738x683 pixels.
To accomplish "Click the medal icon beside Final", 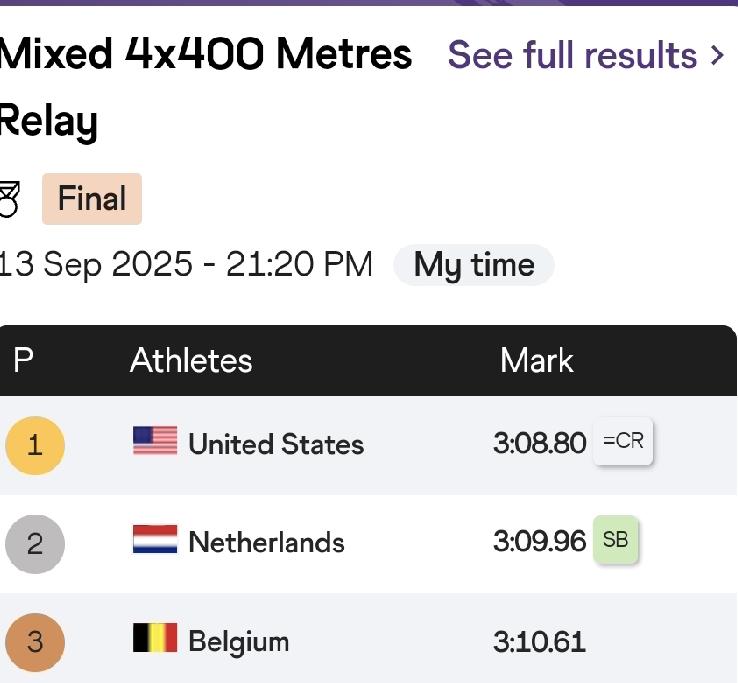I will (9, 200).
